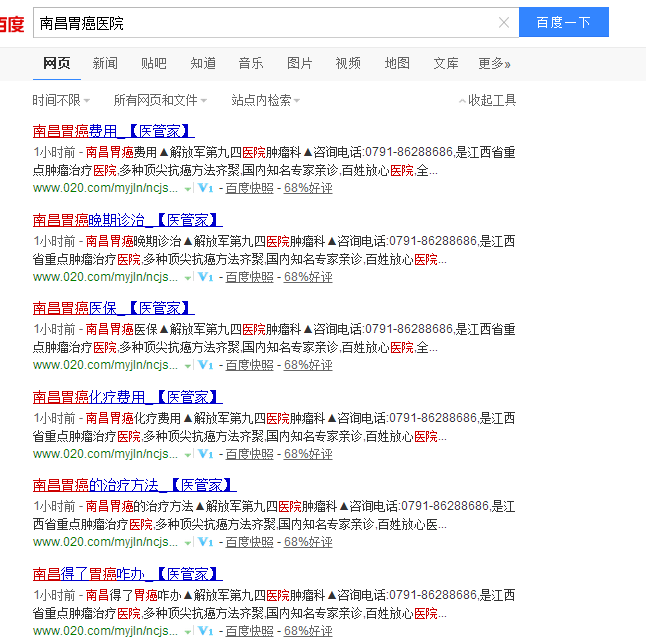Open 百度快照 for 南昌胃癌费用 result
The height and width of the screenshot is (641, 646).
click(249, 188)
